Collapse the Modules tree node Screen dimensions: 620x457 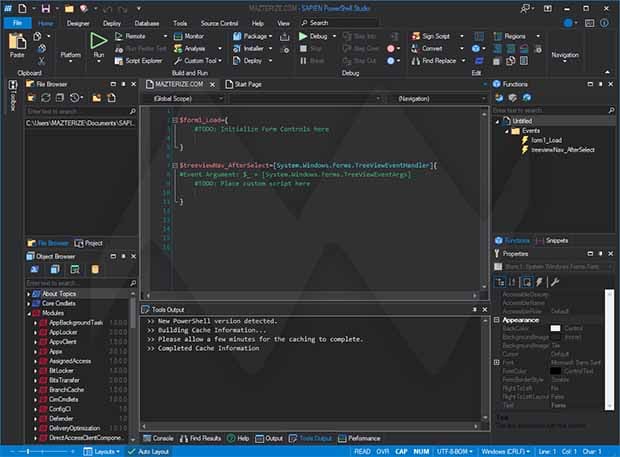(x=29, y=313)
